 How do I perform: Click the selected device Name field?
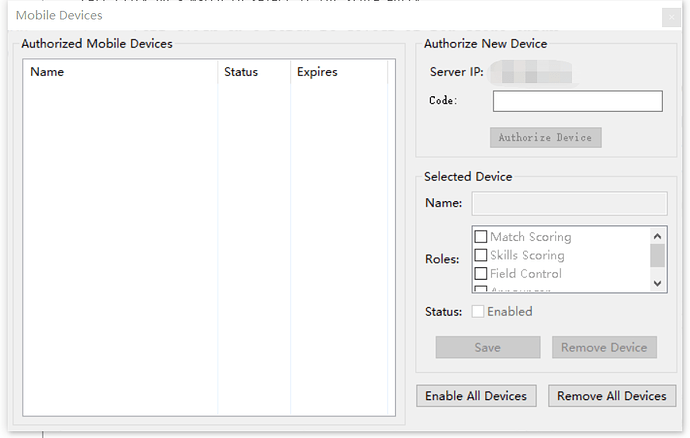[569, 203]
